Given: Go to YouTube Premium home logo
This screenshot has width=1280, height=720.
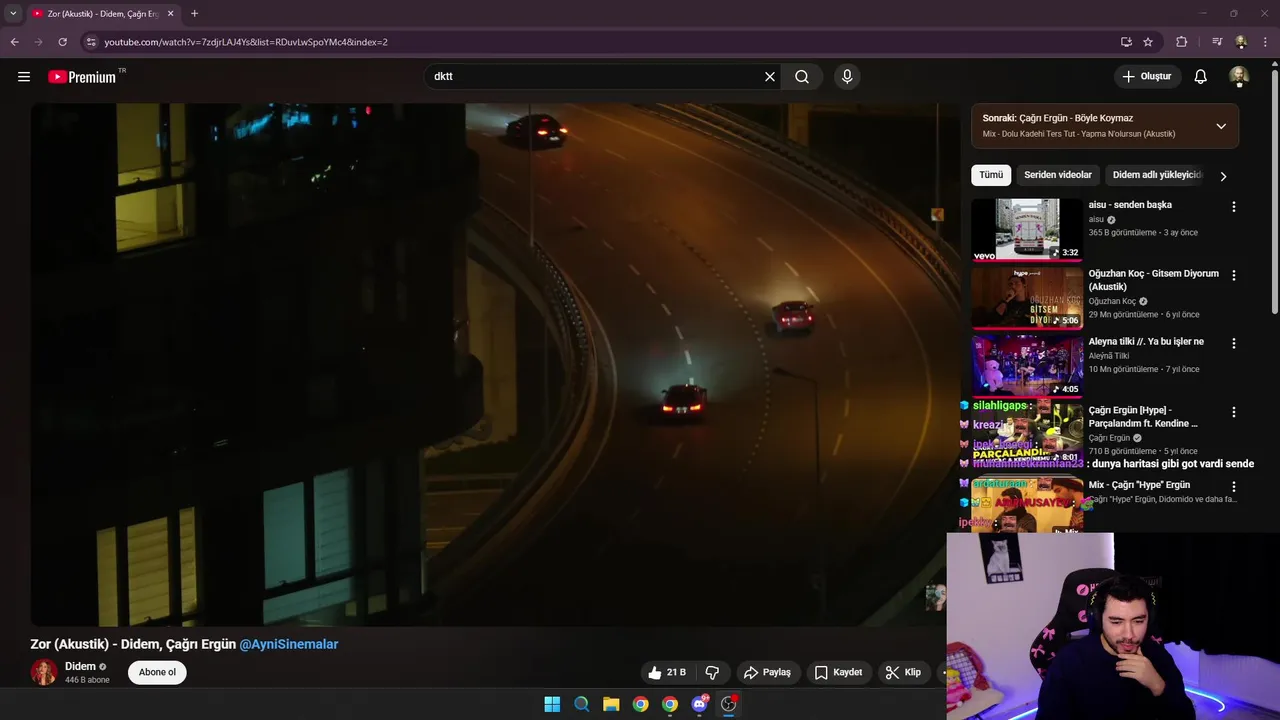Looking at the screenshot, I should tap(82, 77).
